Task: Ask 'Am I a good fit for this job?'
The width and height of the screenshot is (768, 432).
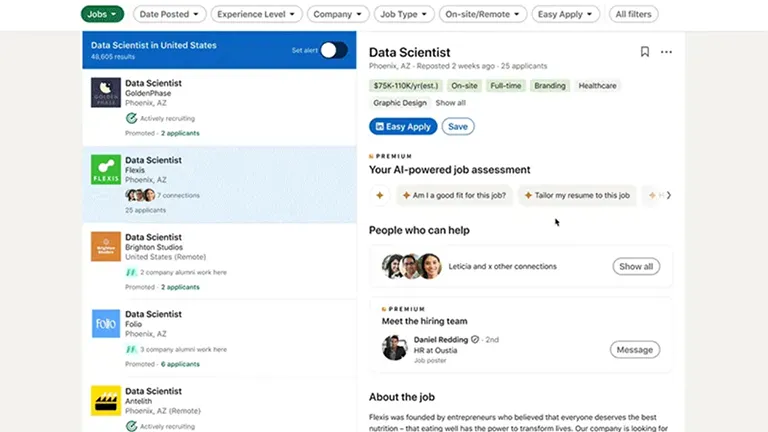Action: coord(454,195)
